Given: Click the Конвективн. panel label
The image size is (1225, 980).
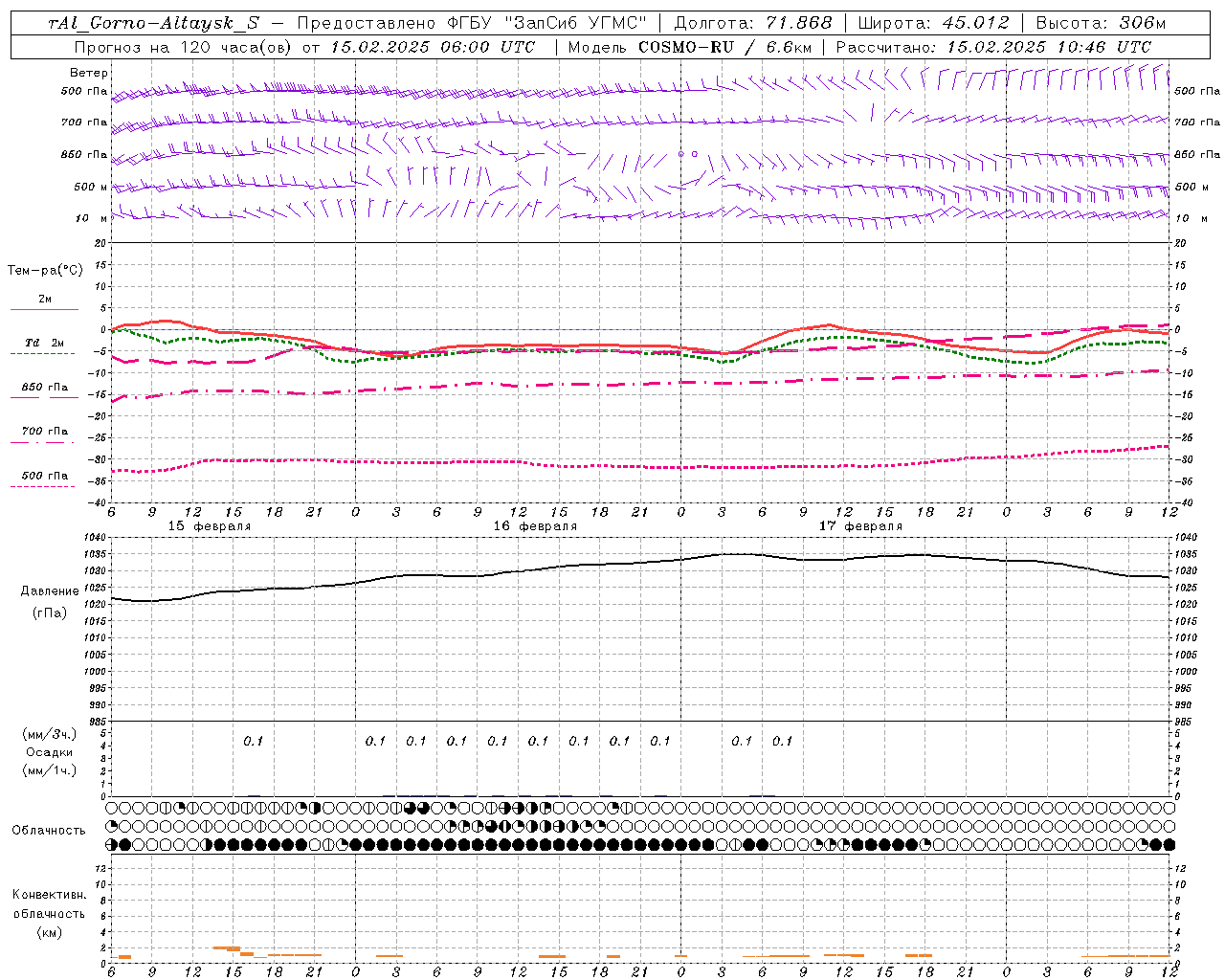Looking at the screenshot, I should pyautogui.click(x=50, y=895).
